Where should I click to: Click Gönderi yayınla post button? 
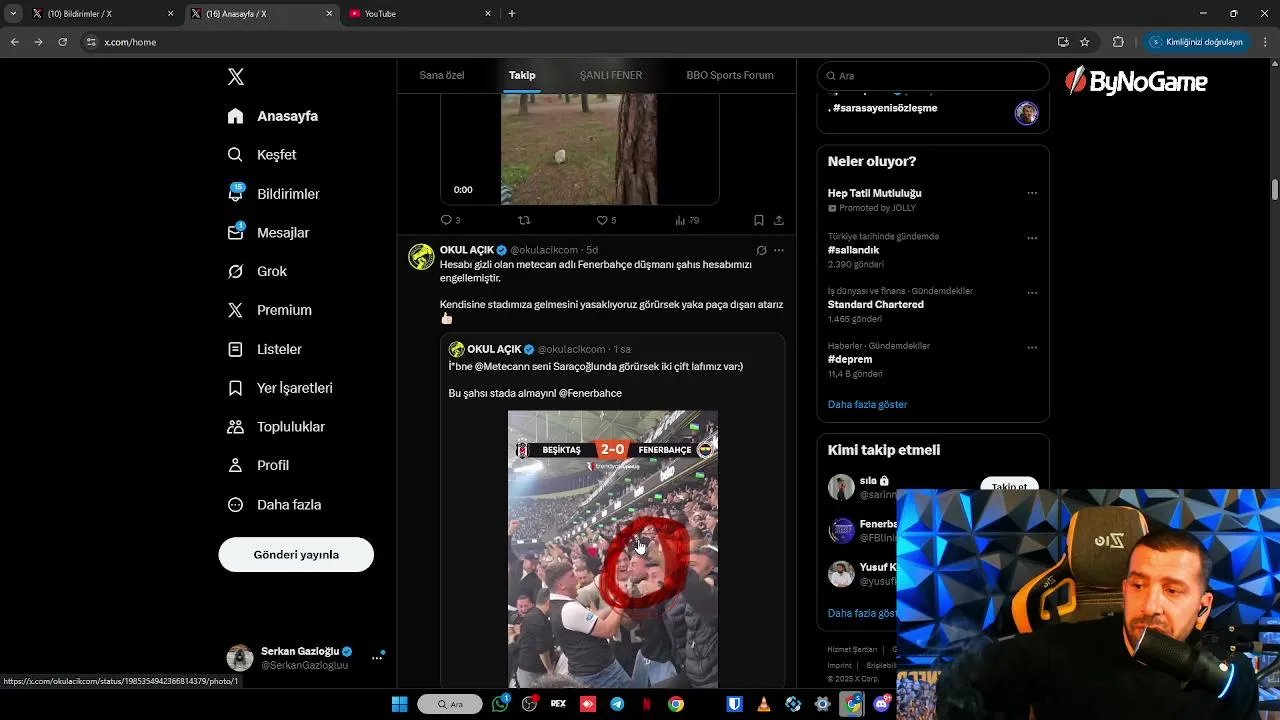296,555
